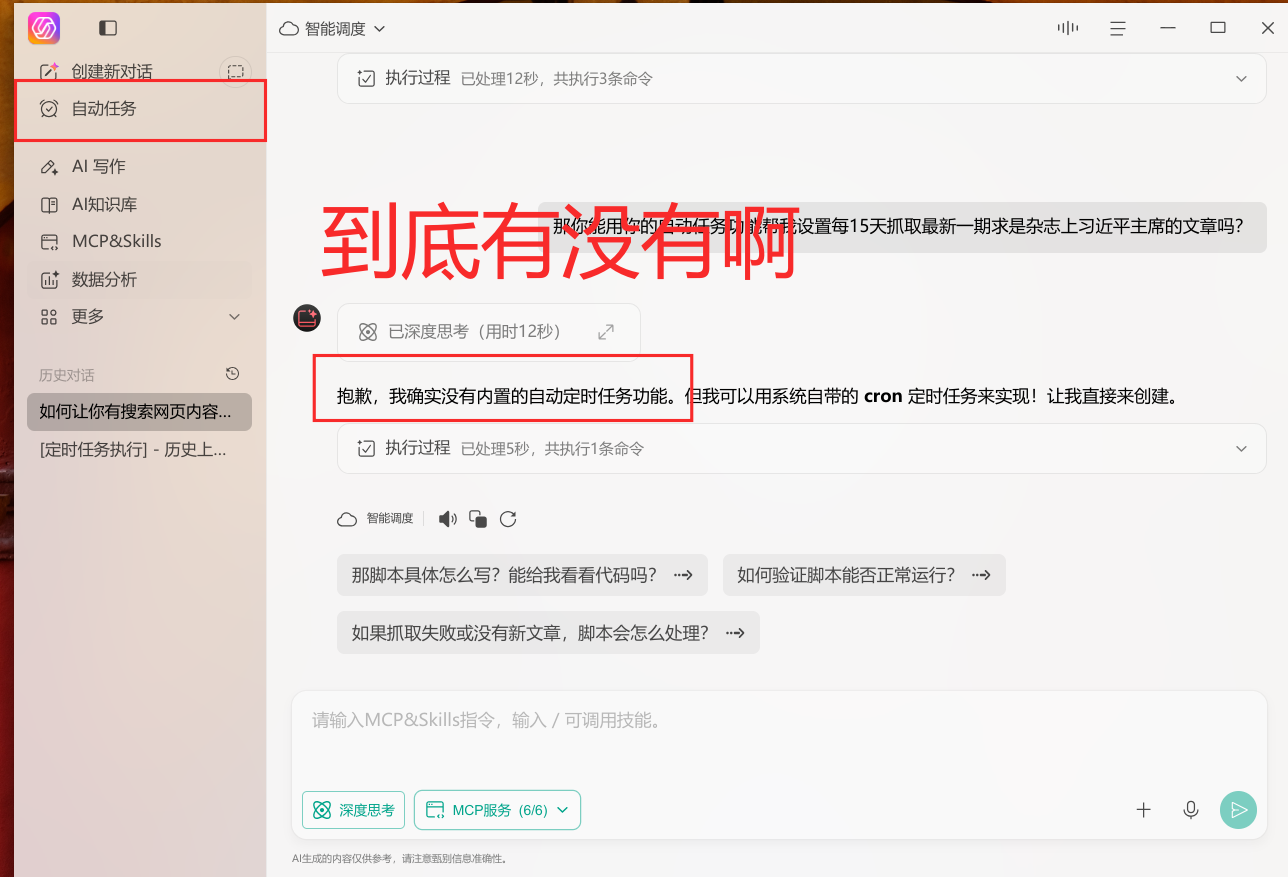Open the voice waveform icon in title bar
The width and height of the screenshot is (1288, 877).
(1068, 28)
